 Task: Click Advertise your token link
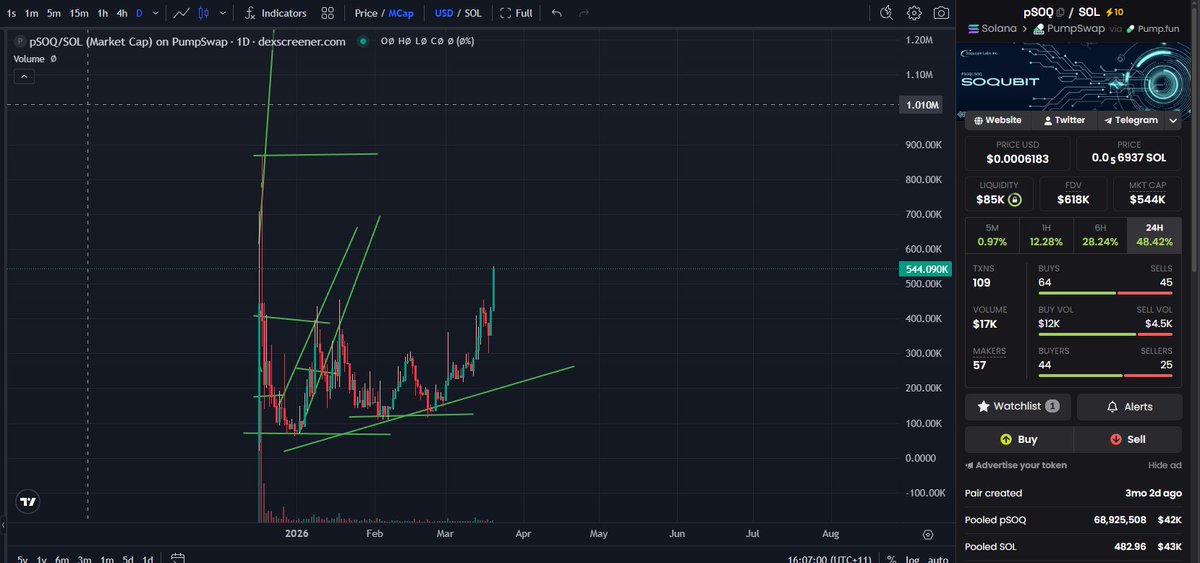pos(1016,465)
